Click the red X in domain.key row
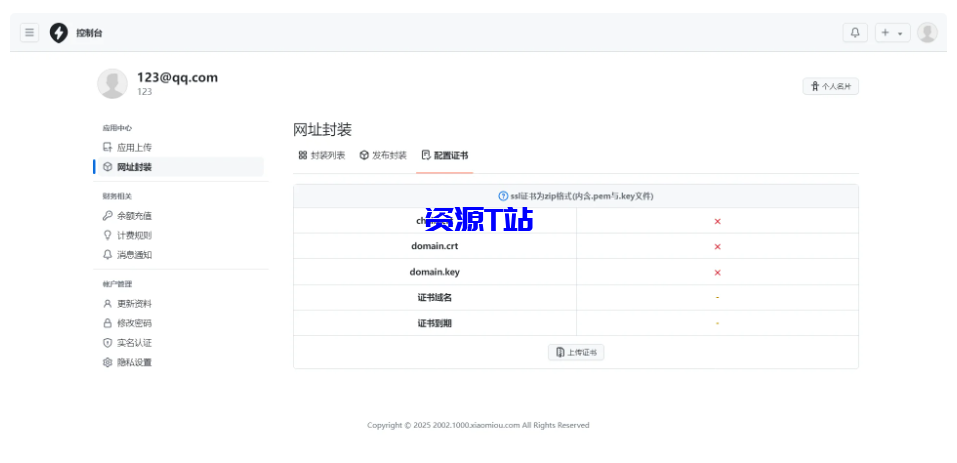 pyautogui.click(x=717, y=272)
